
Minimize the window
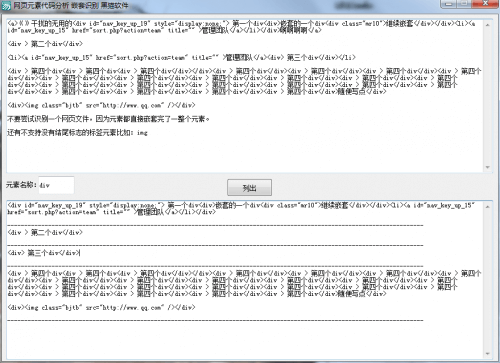(x=449, y=3)
